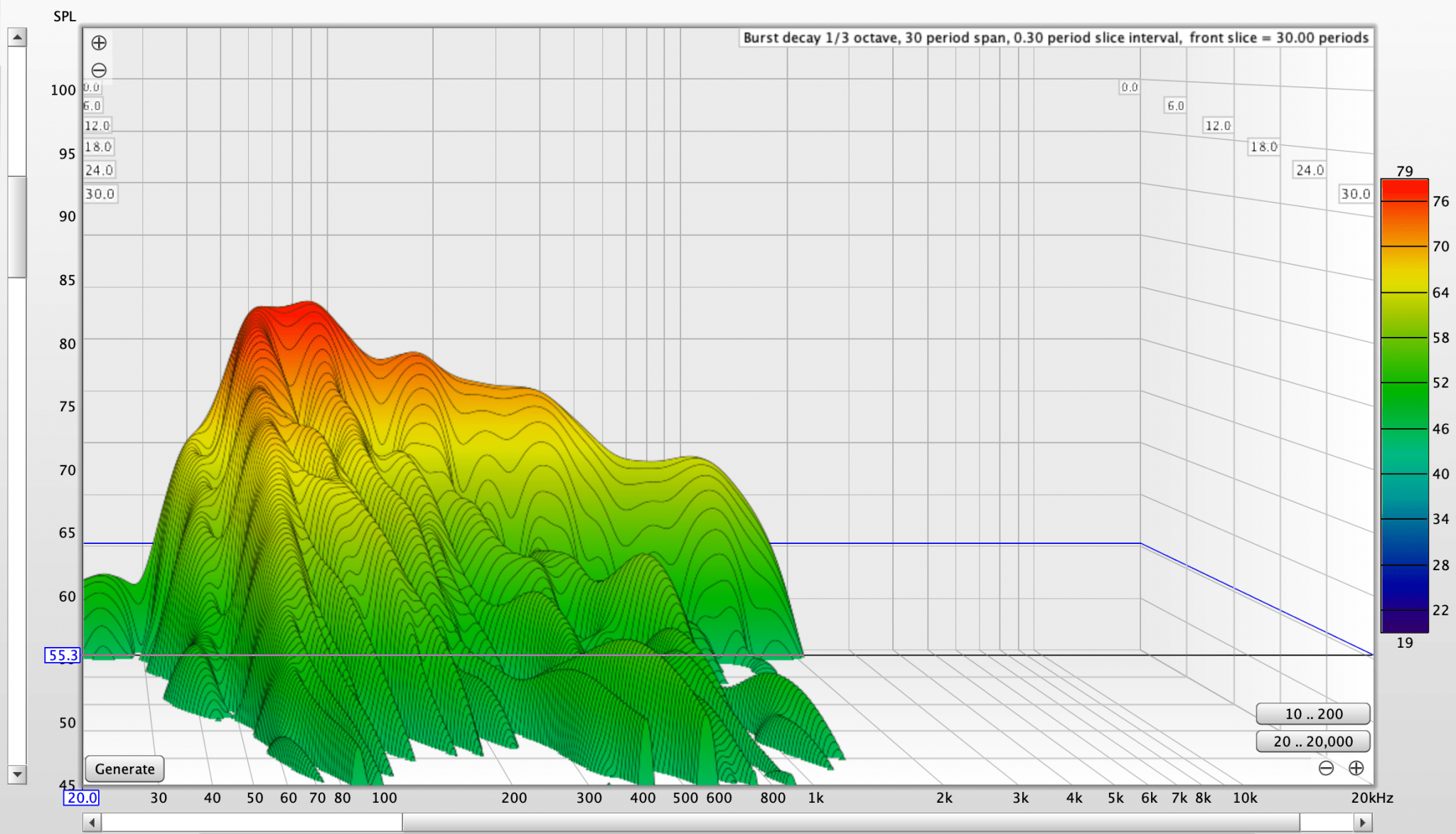Click the right 30.0 period label
The image size is (1456, 834).
point(1355,193)
